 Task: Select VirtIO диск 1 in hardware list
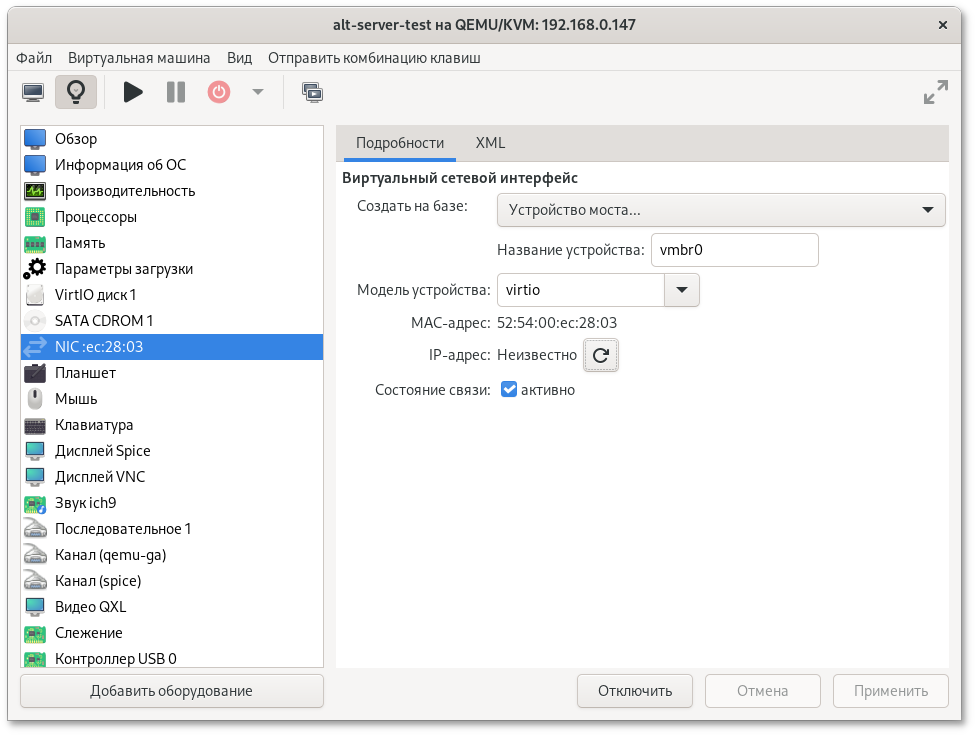point(95,295)
